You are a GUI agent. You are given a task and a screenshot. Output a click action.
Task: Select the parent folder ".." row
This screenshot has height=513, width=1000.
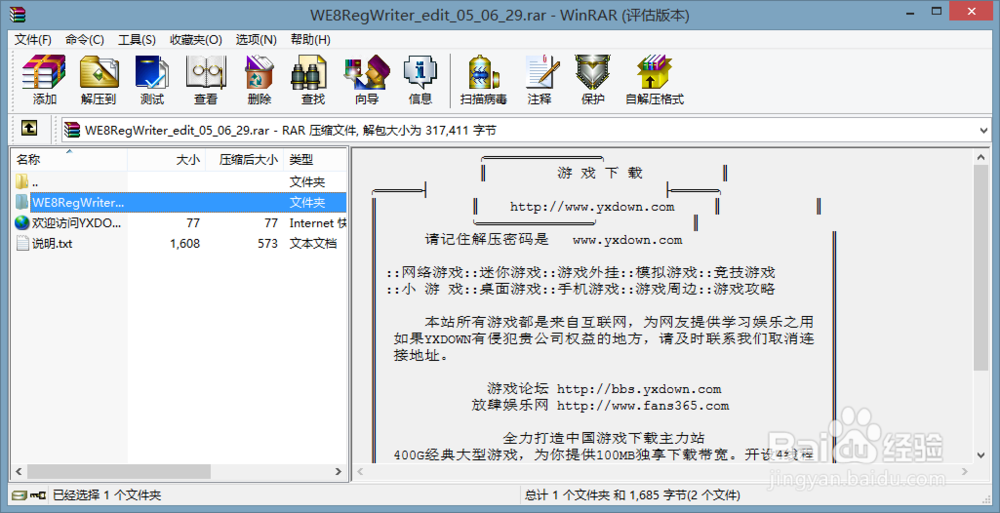(180, 182)
